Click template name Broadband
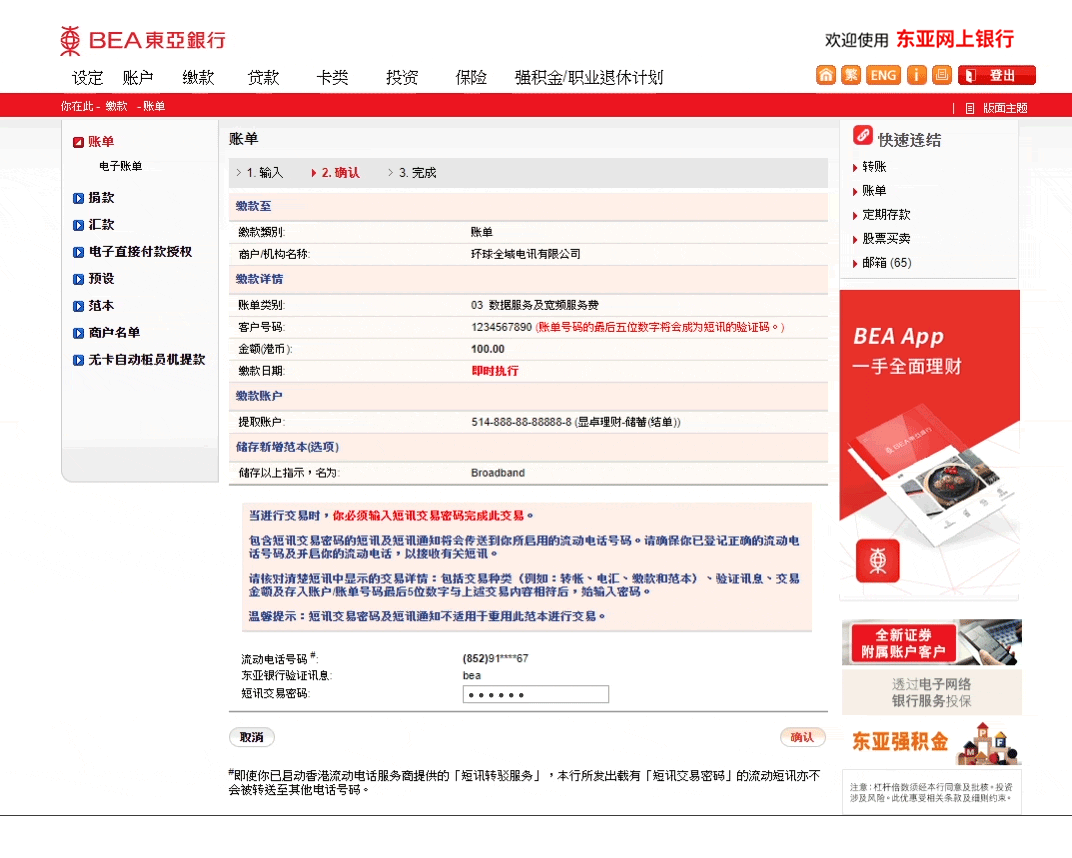The image size is (1072, 858). click(x=498, y=473)
